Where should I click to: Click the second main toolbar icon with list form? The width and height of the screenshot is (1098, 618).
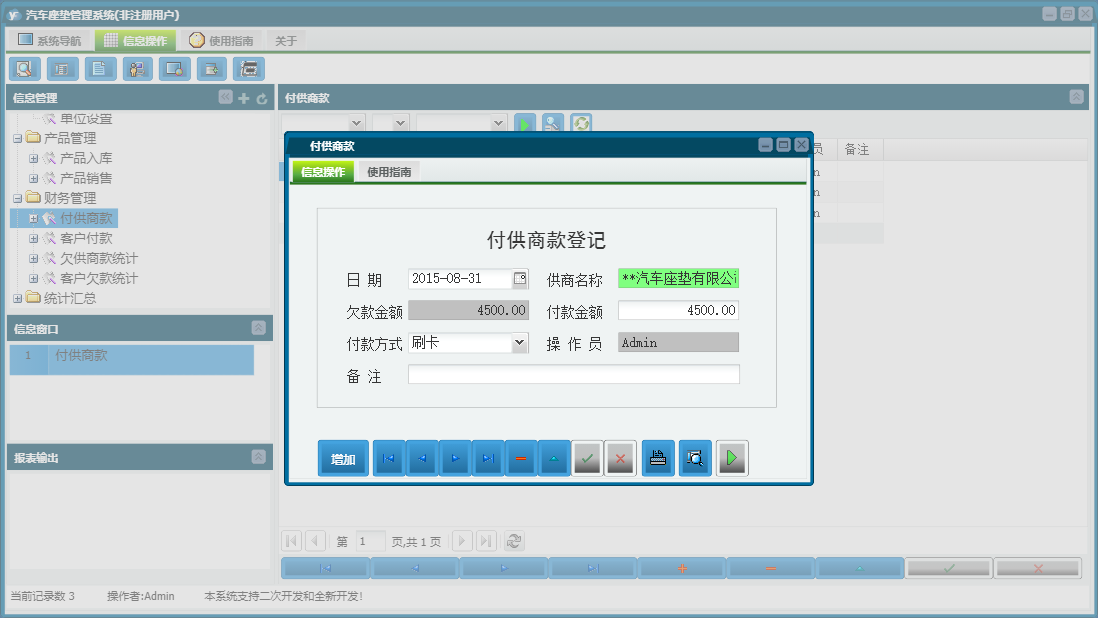click(62, 69)
